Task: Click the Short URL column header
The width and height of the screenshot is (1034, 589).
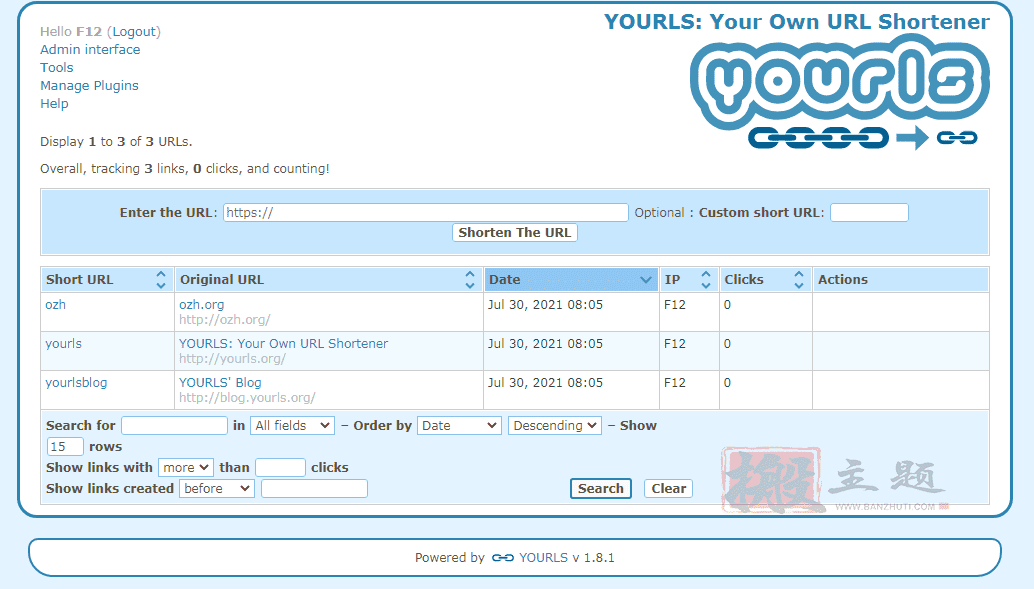Action: (x=107, y=280)
